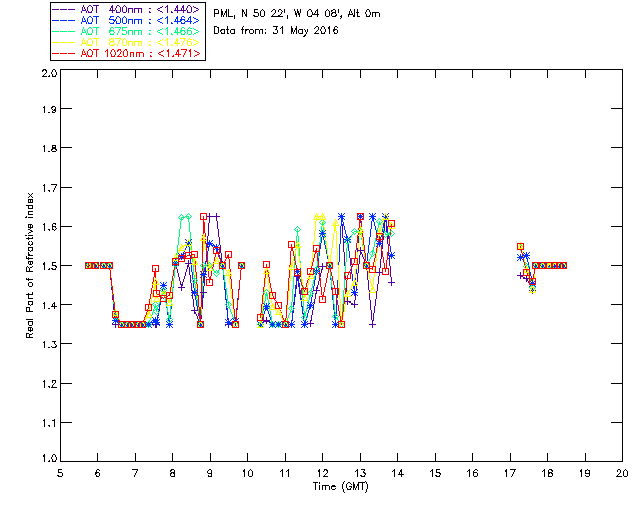This screenshot has height=512, width=640.
Task: Click the x-axis value 20
Action: [622, 473]
